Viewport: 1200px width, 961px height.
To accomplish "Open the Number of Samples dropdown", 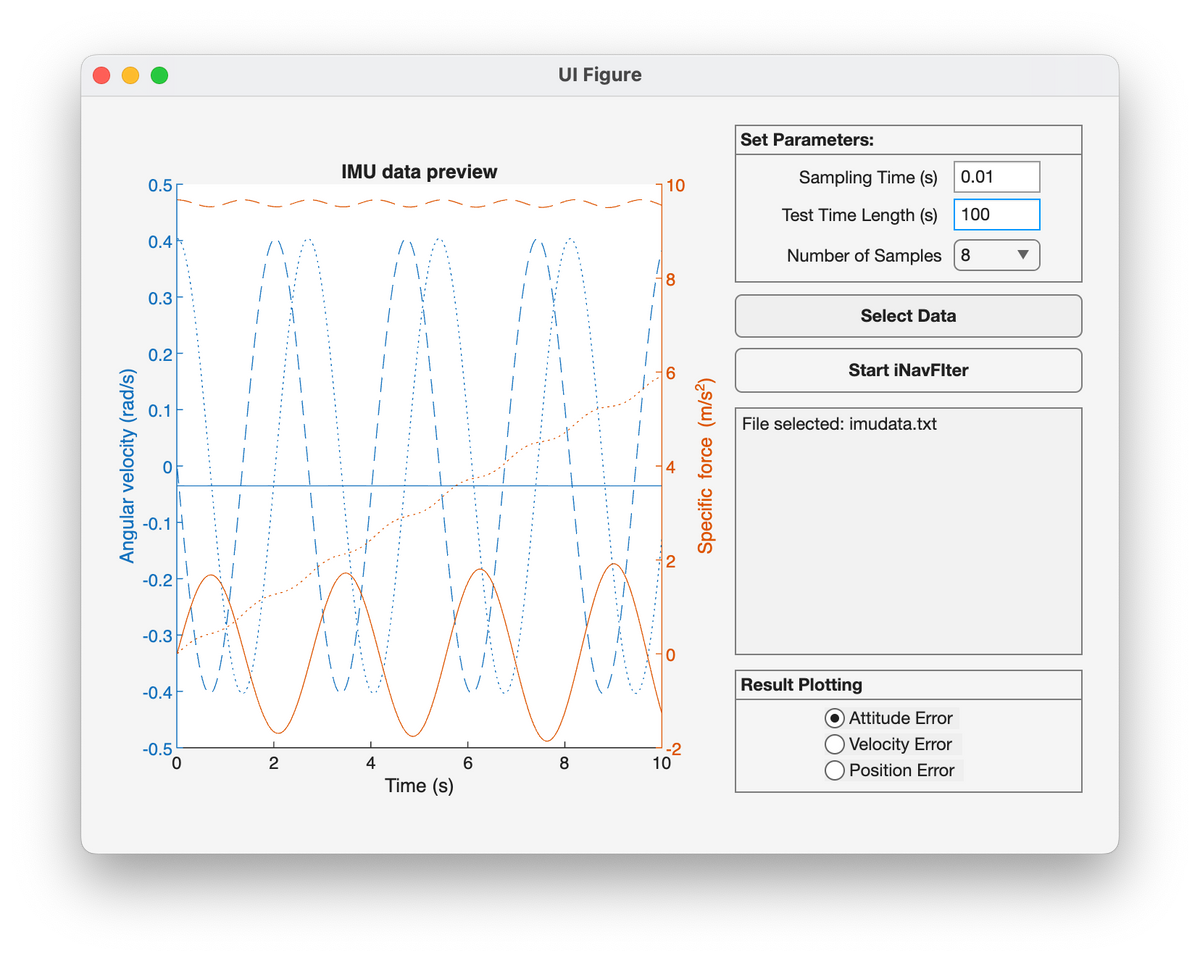I will [x=997, y=255].
